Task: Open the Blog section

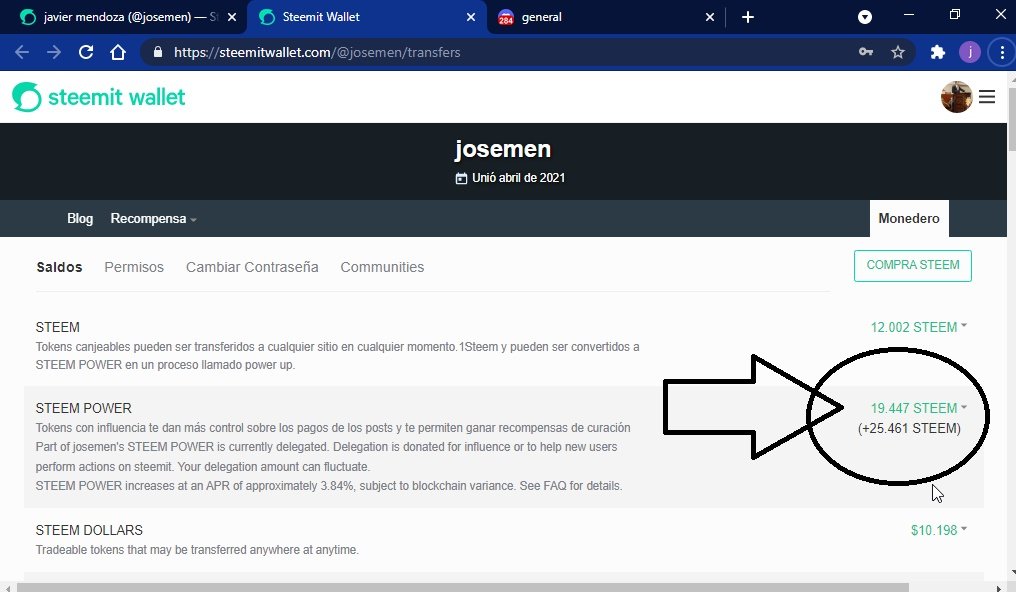Action: pos(80,218)
